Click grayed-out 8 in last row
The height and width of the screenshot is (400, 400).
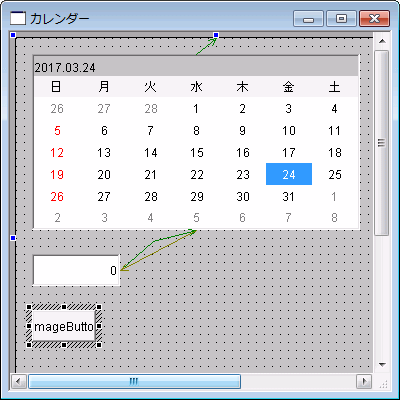coord(334,218)
